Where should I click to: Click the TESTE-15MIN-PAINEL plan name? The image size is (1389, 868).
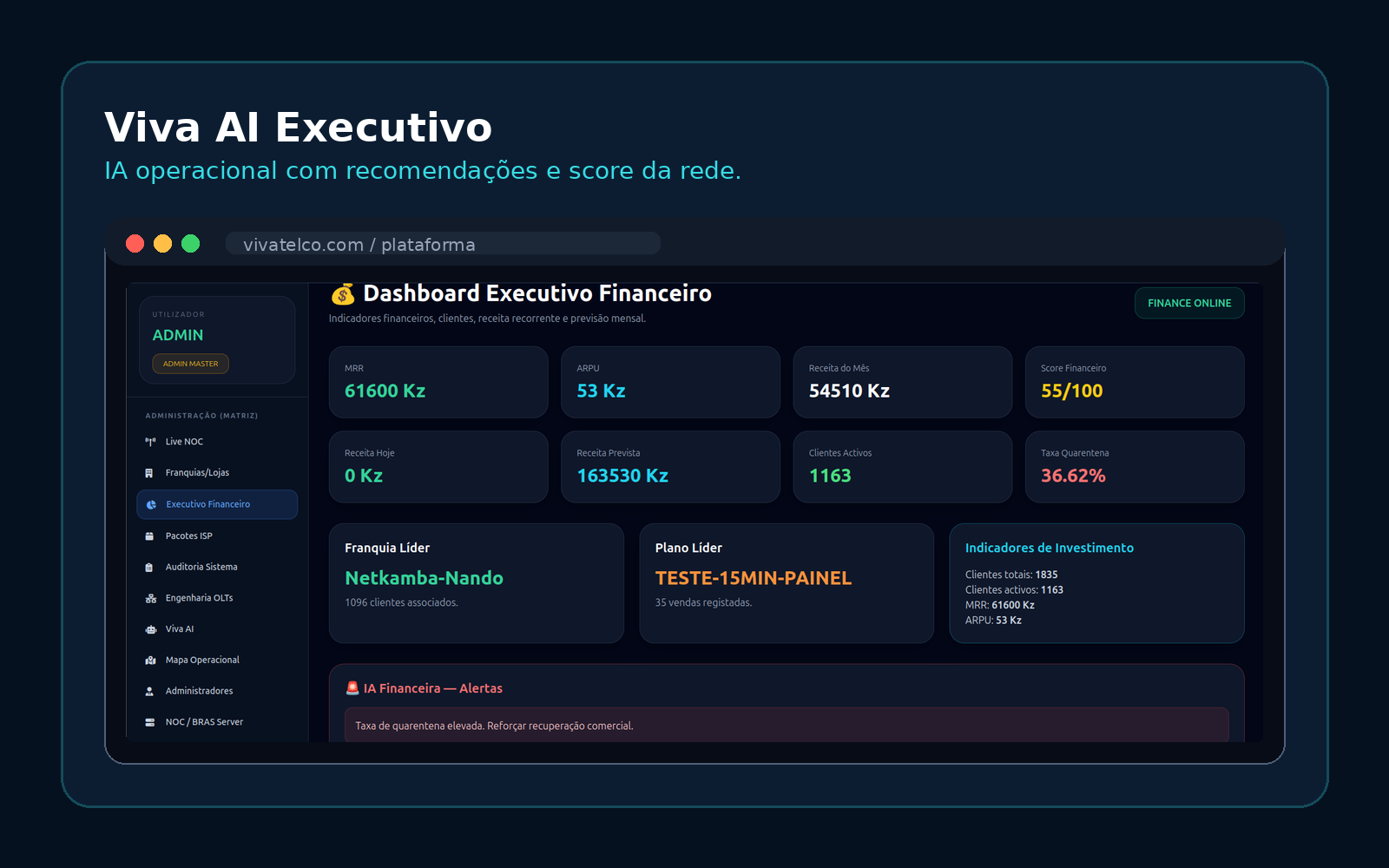pos(754,578)
